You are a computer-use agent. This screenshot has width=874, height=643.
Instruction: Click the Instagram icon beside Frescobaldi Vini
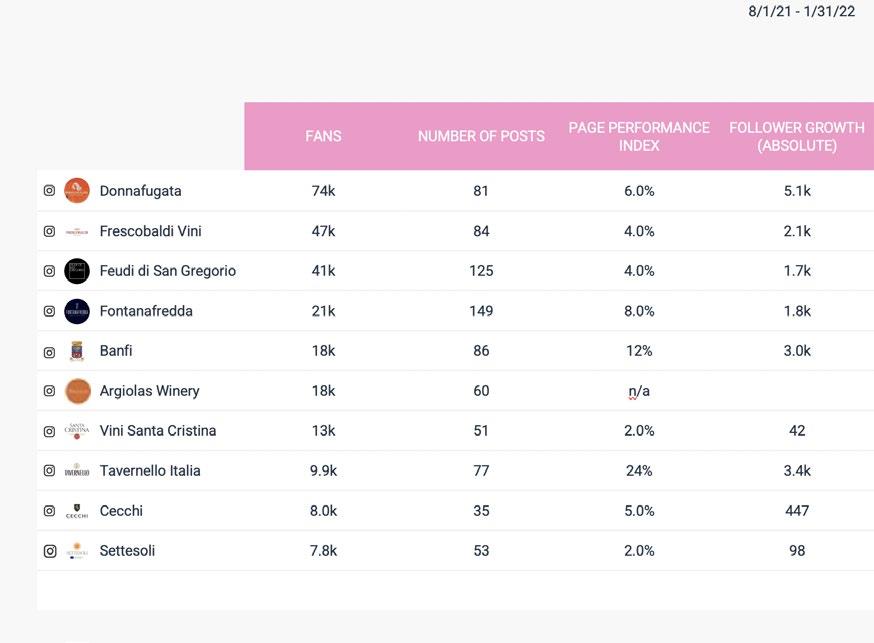(49, 231)
